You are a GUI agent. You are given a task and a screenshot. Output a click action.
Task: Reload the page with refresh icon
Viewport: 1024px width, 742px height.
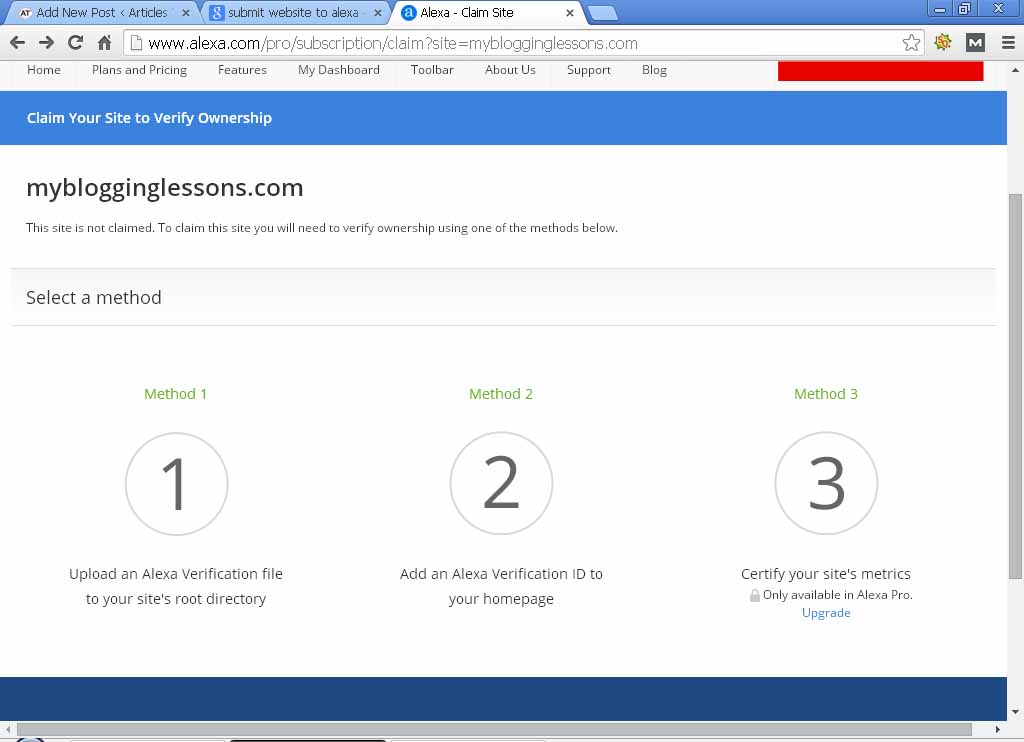click(75, 43)
